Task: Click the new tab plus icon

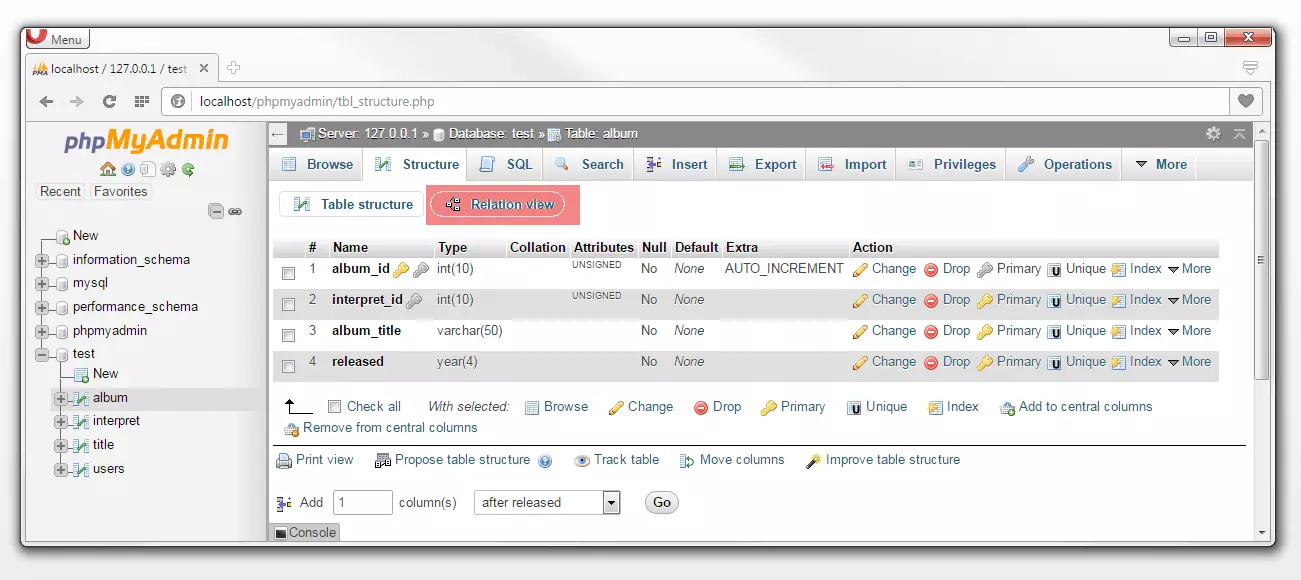Action: (234, 68)
